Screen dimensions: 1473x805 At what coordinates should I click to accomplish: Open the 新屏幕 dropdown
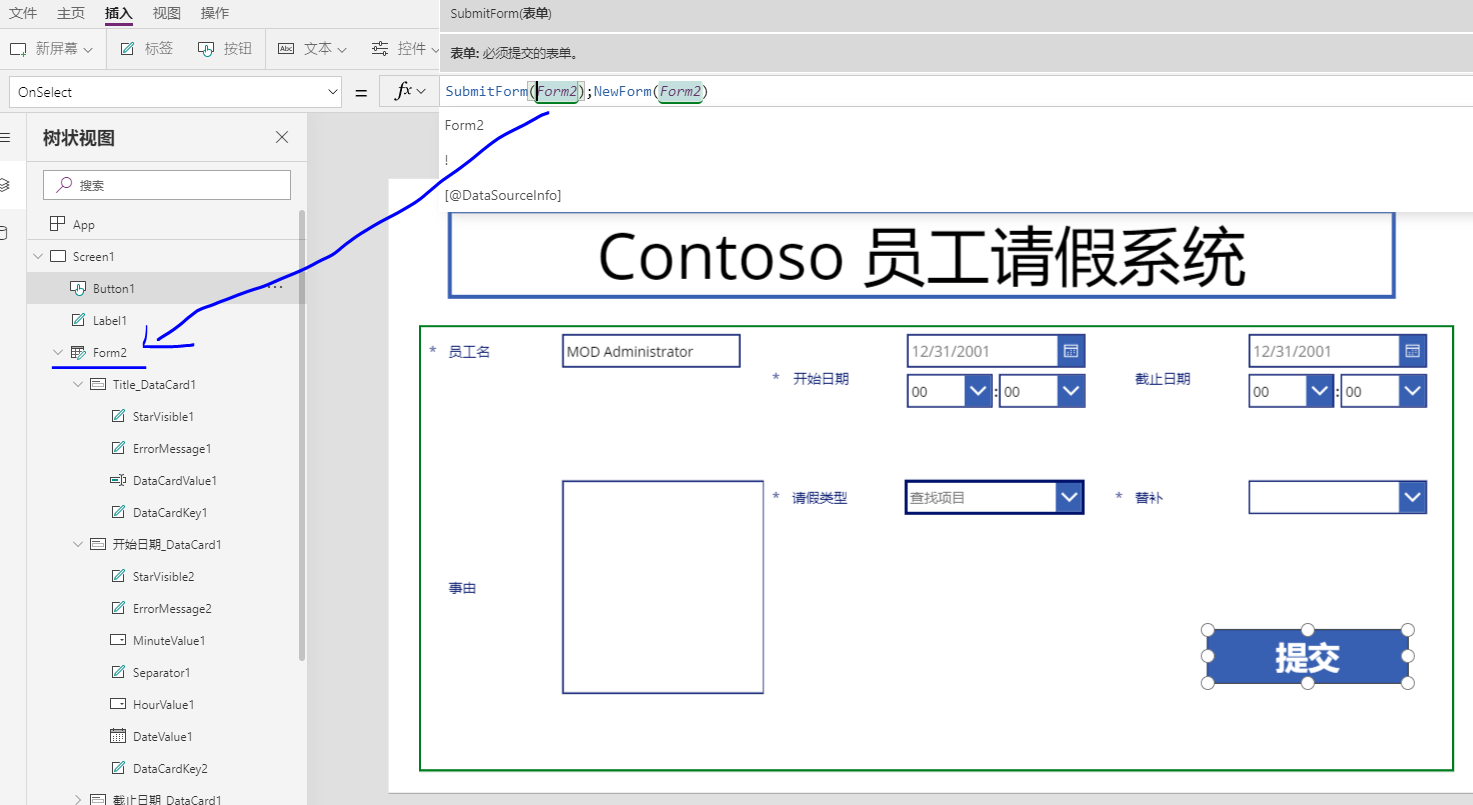(x=51, y=48)
